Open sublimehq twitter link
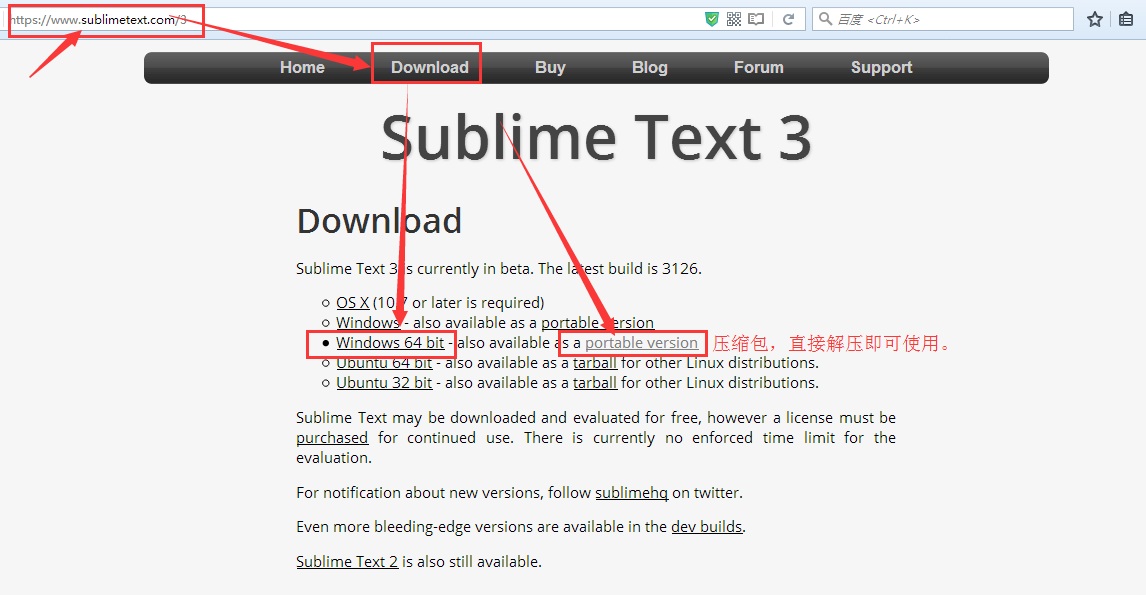The image size is (1146, 595). (x=631, y=493)
